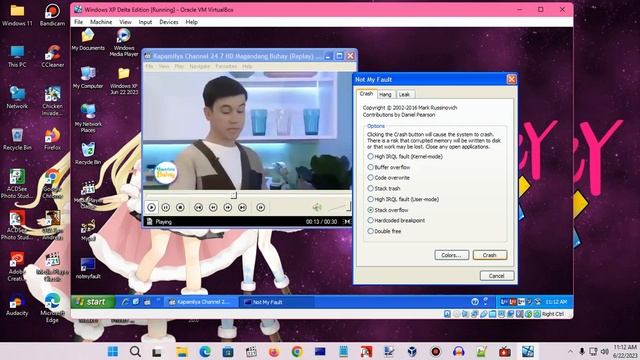Pause the media player video
Image resolution: width=640 pixels, height=360 pixels.
166,207
